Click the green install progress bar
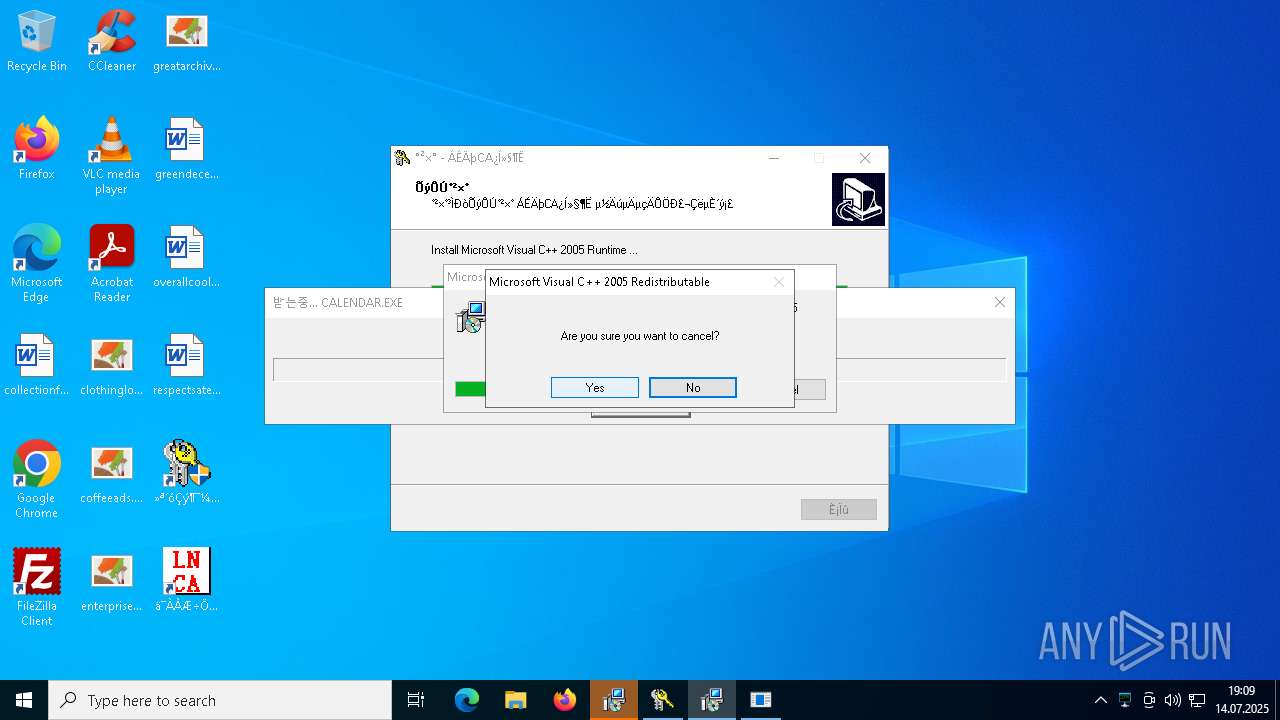Viewport: 1280px width, 720px height. click(x=470, y=389)
